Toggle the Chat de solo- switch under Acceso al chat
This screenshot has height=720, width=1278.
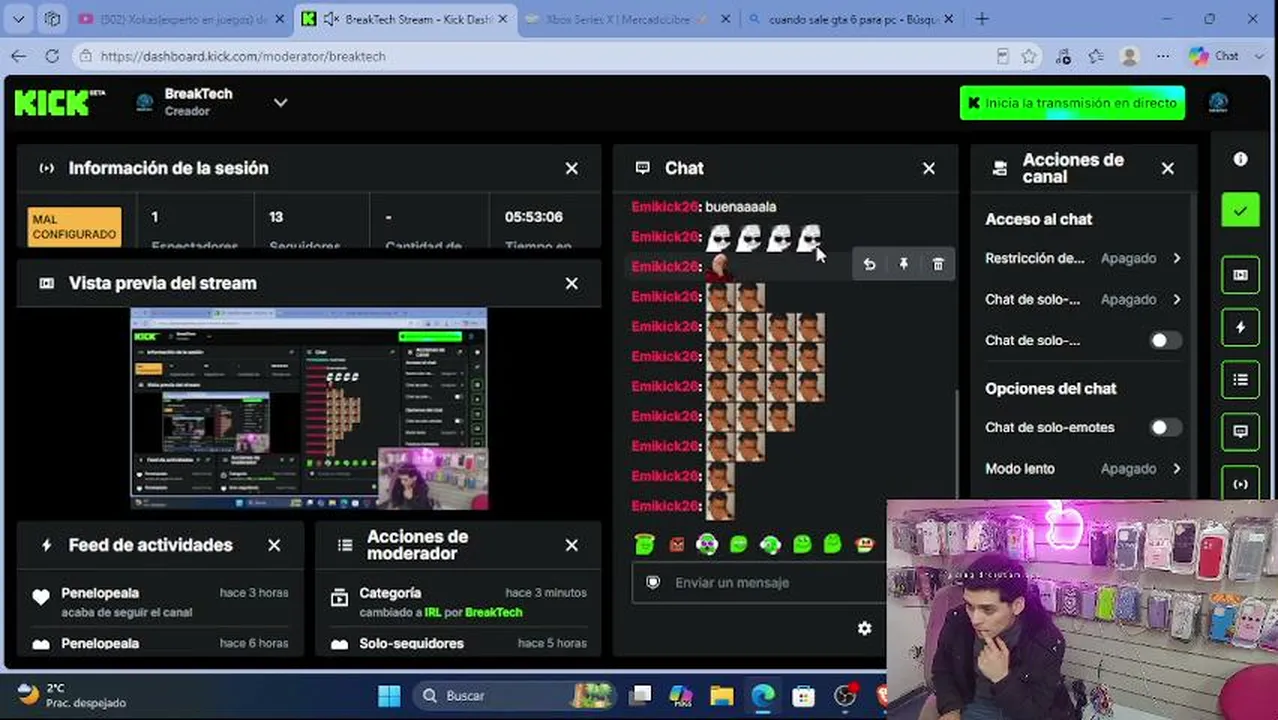(1164, 340)
